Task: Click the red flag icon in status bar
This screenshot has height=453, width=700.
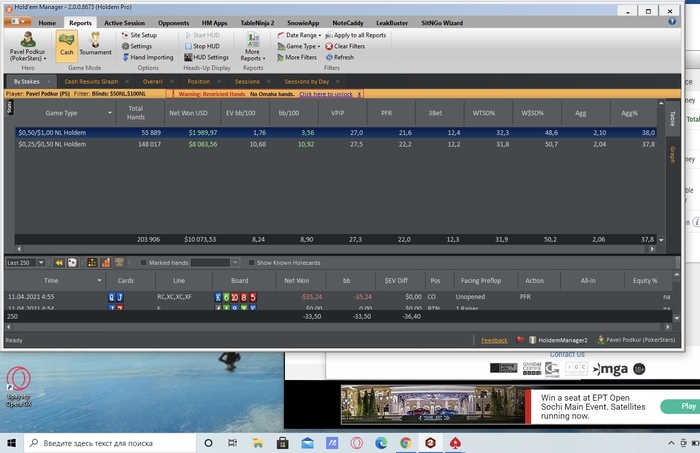Action: tap(520, 340)
